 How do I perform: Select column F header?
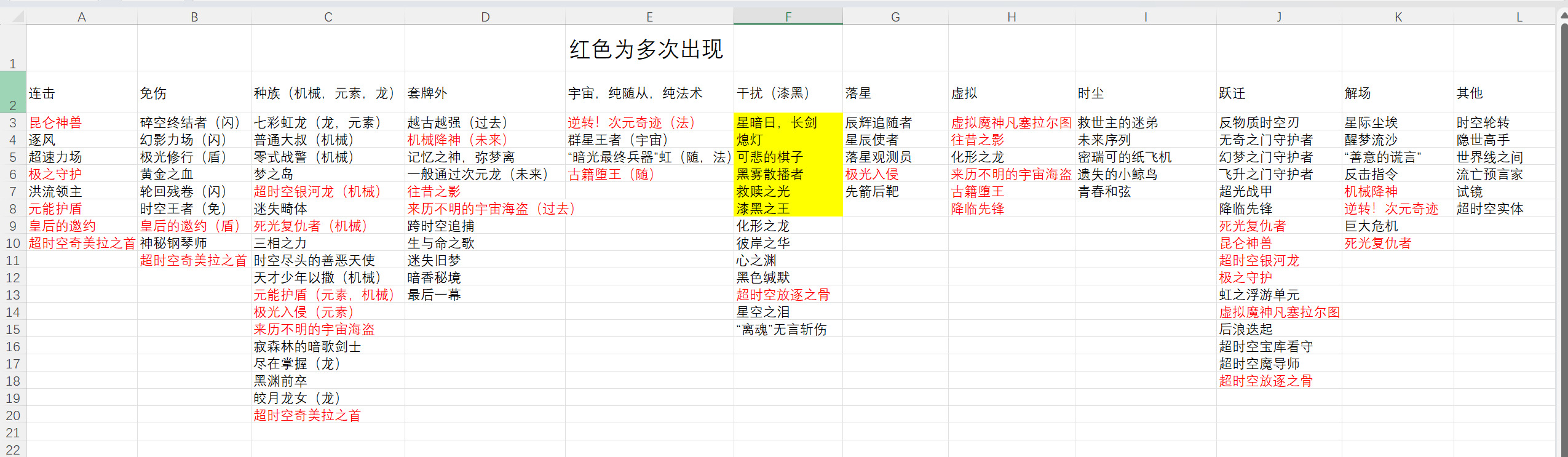click(x=788, y=17)
